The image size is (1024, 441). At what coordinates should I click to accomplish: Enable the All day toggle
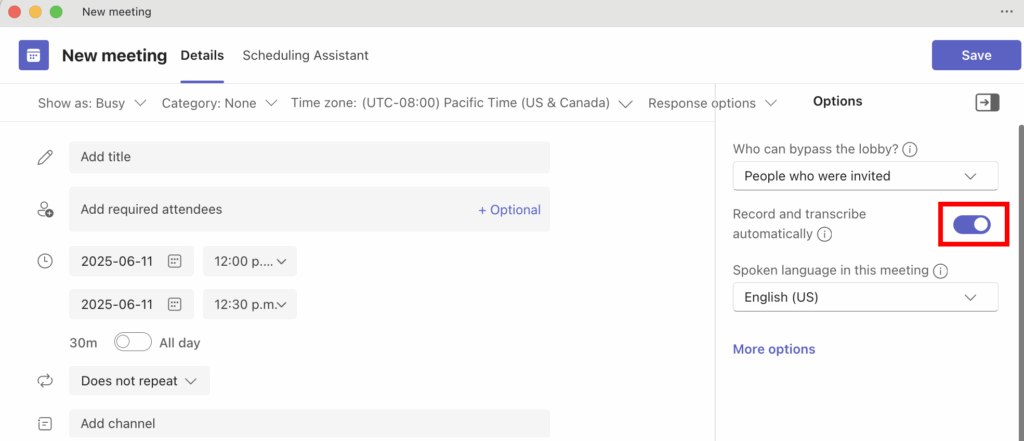[x=133, y=342]
